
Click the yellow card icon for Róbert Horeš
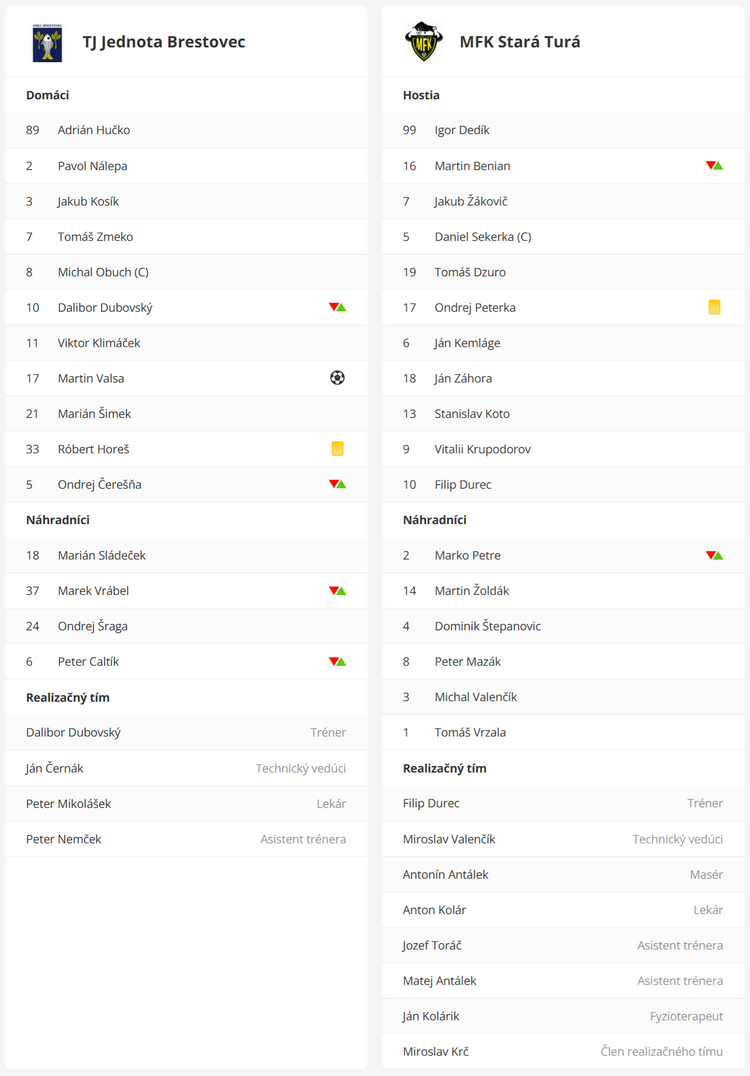pyautogui.click(x=338, y=449)
